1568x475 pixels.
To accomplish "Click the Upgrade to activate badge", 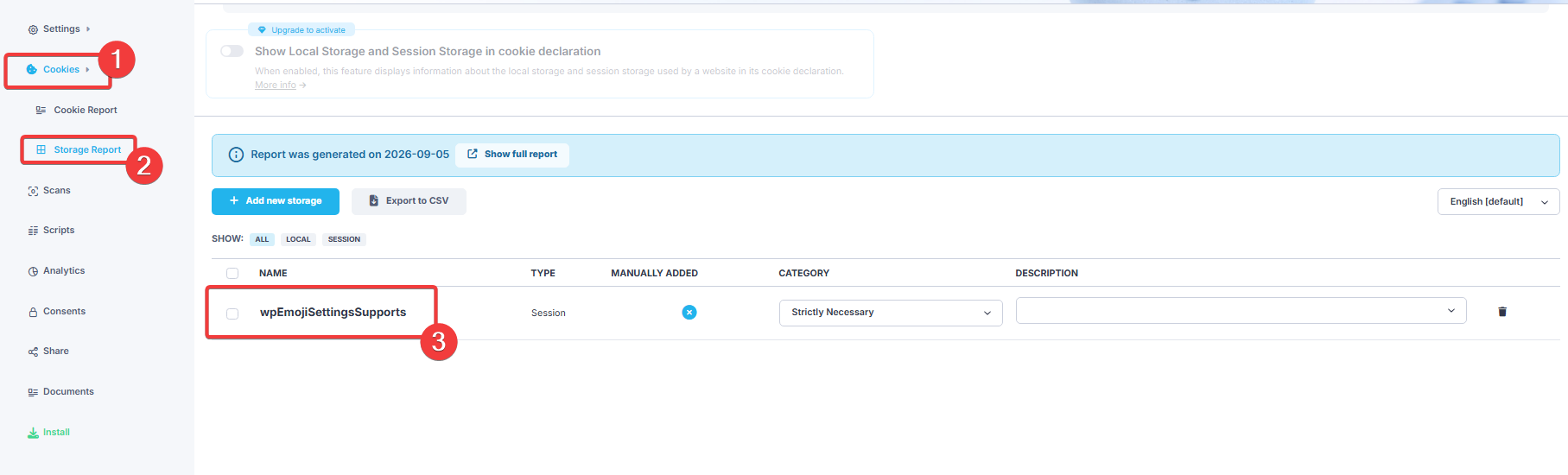I will coord(302,30).
